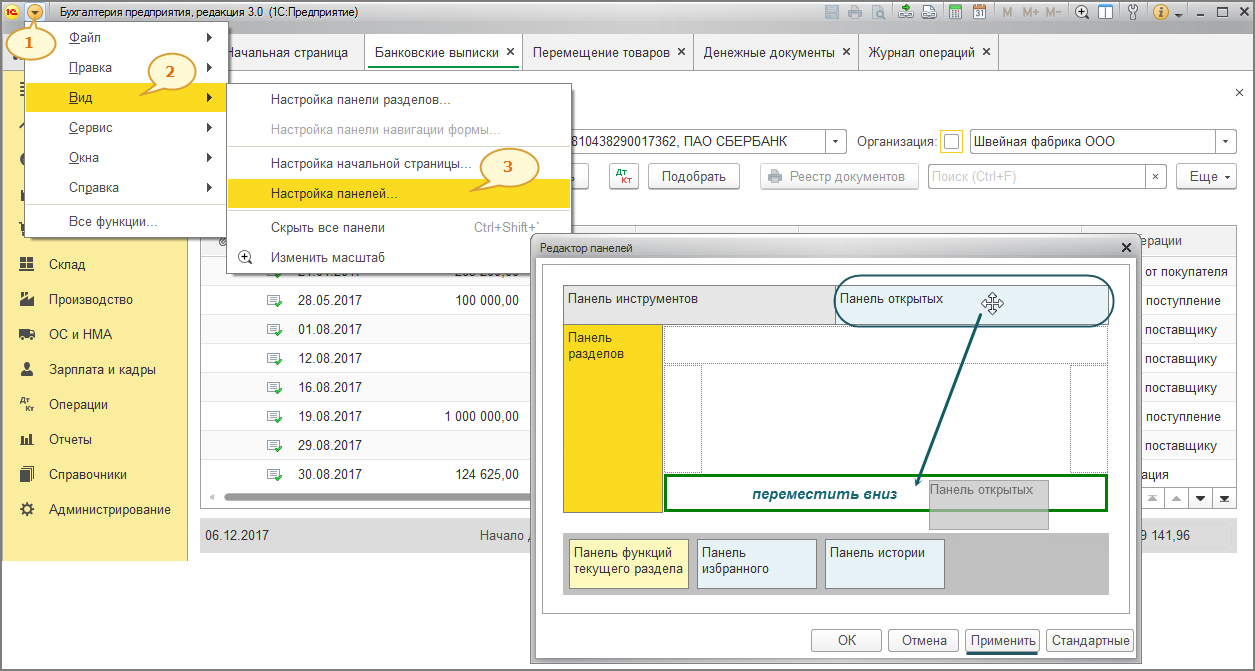This screenshot has height=671, width=1255.
Task: Click the magnifier zoom scale icon in title bar
Action: pyautogui.click(x=1082, y=12)
